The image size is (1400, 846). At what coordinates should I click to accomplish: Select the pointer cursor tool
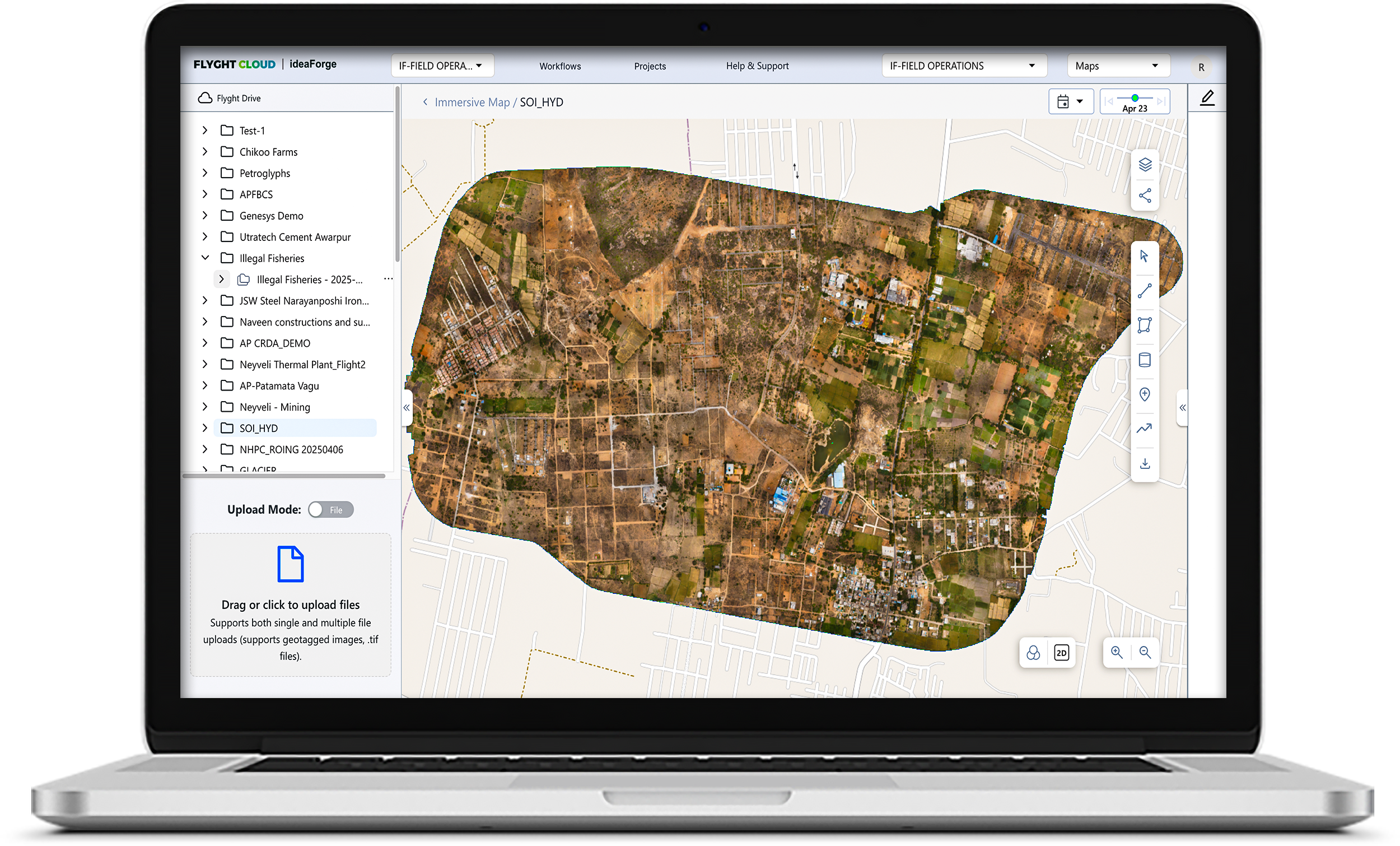1144,257
